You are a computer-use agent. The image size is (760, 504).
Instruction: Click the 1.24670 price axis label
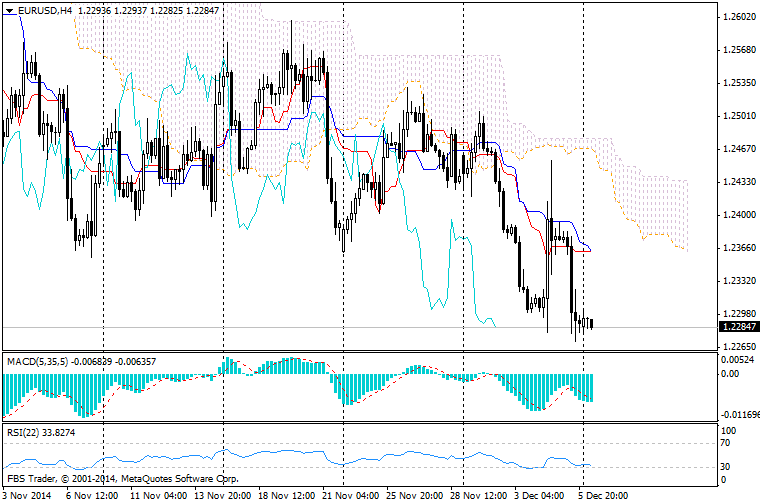pos(739,149)
